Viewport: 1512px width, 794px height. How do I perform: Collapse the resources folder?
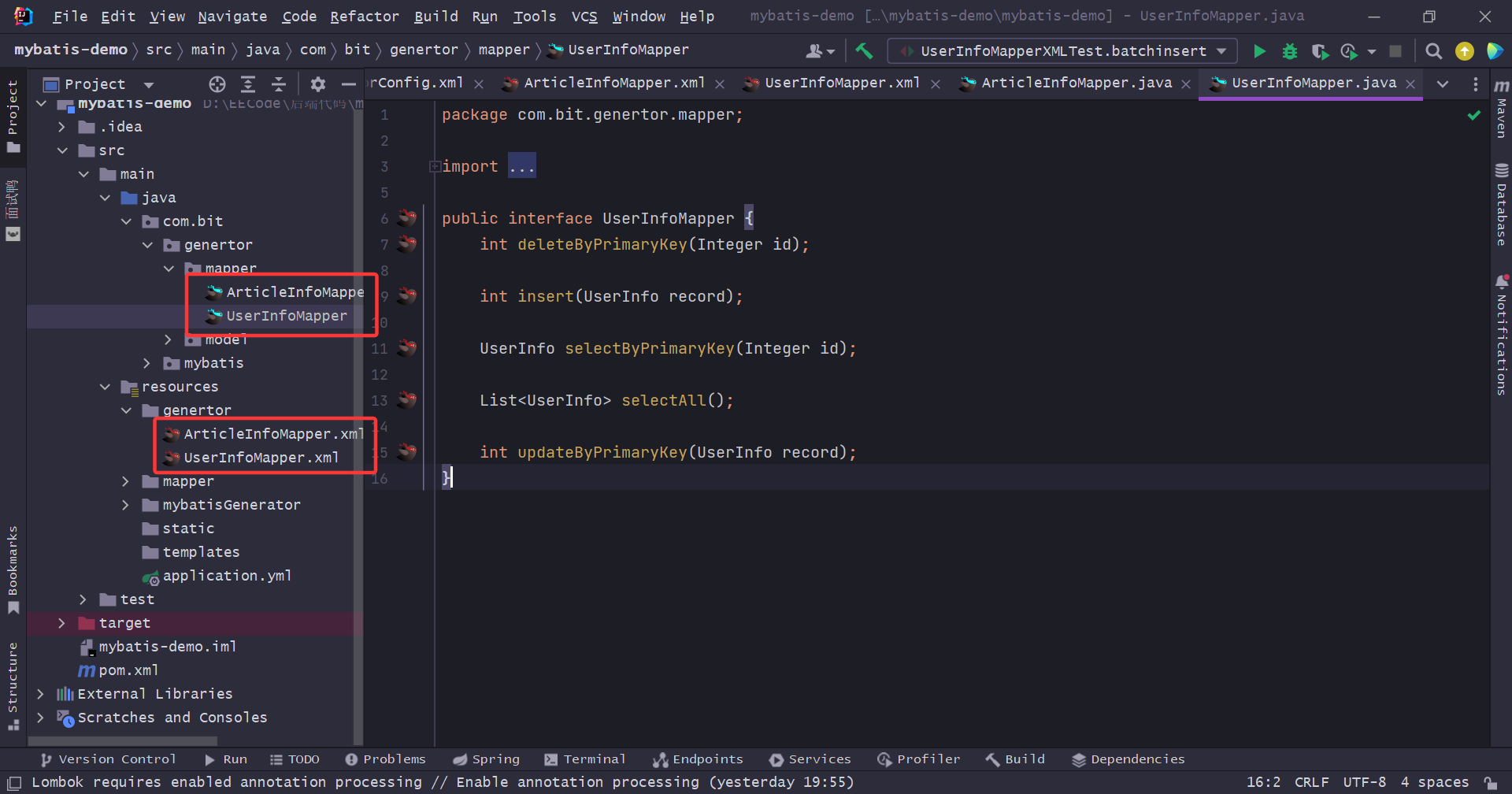pyautogui.click(x=104, y=387)
